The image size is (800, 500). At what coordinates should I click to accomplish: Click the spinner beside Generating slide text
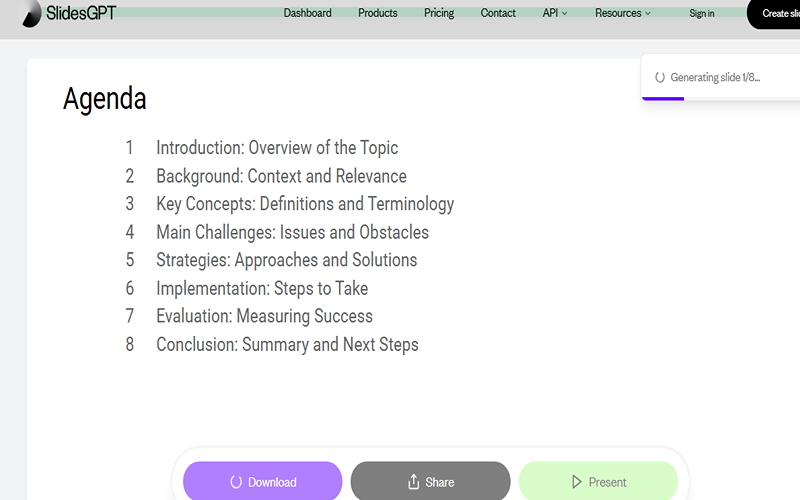pos(660,78)
